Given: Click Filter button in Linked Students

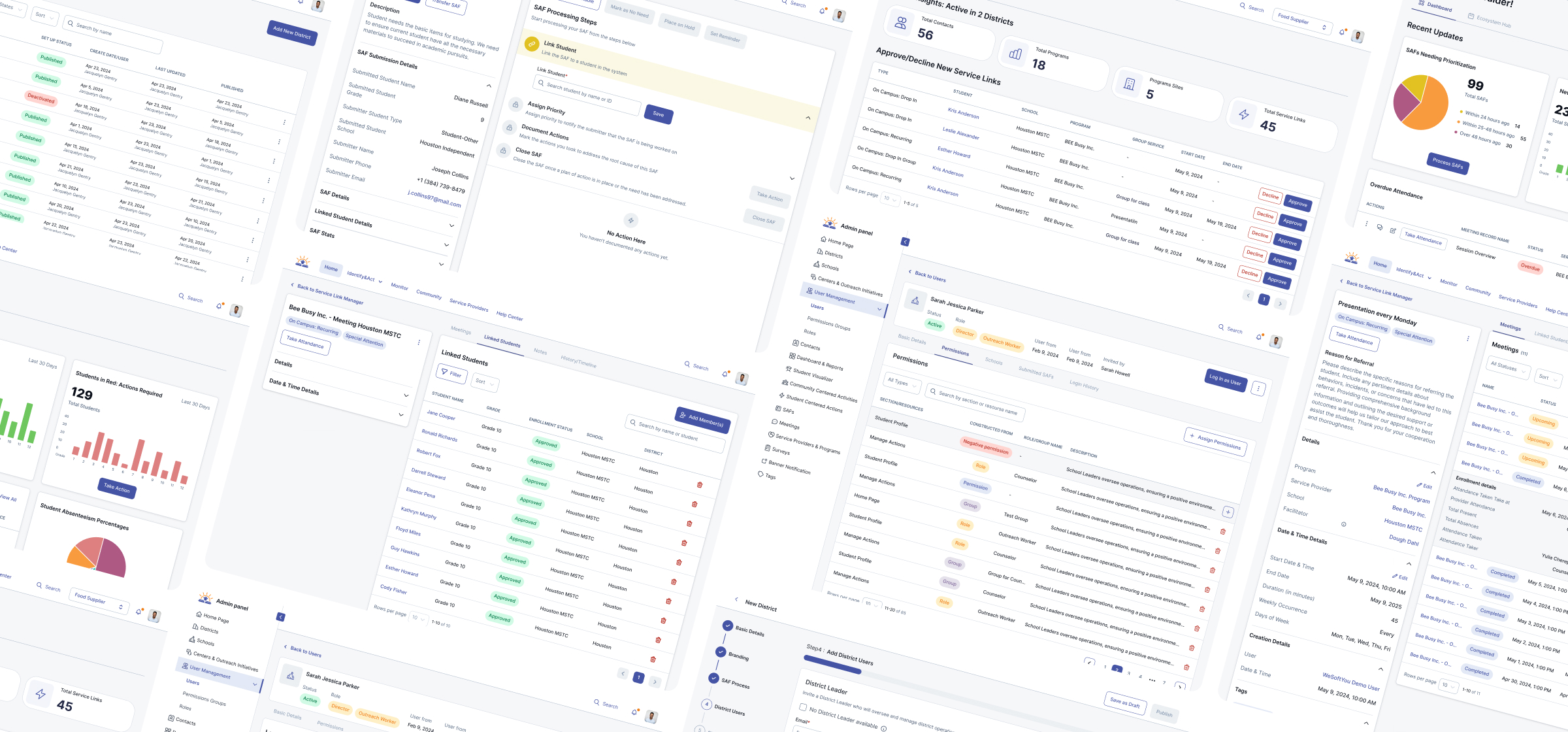Looking at the screenshot, I should (x=451, y=374).
